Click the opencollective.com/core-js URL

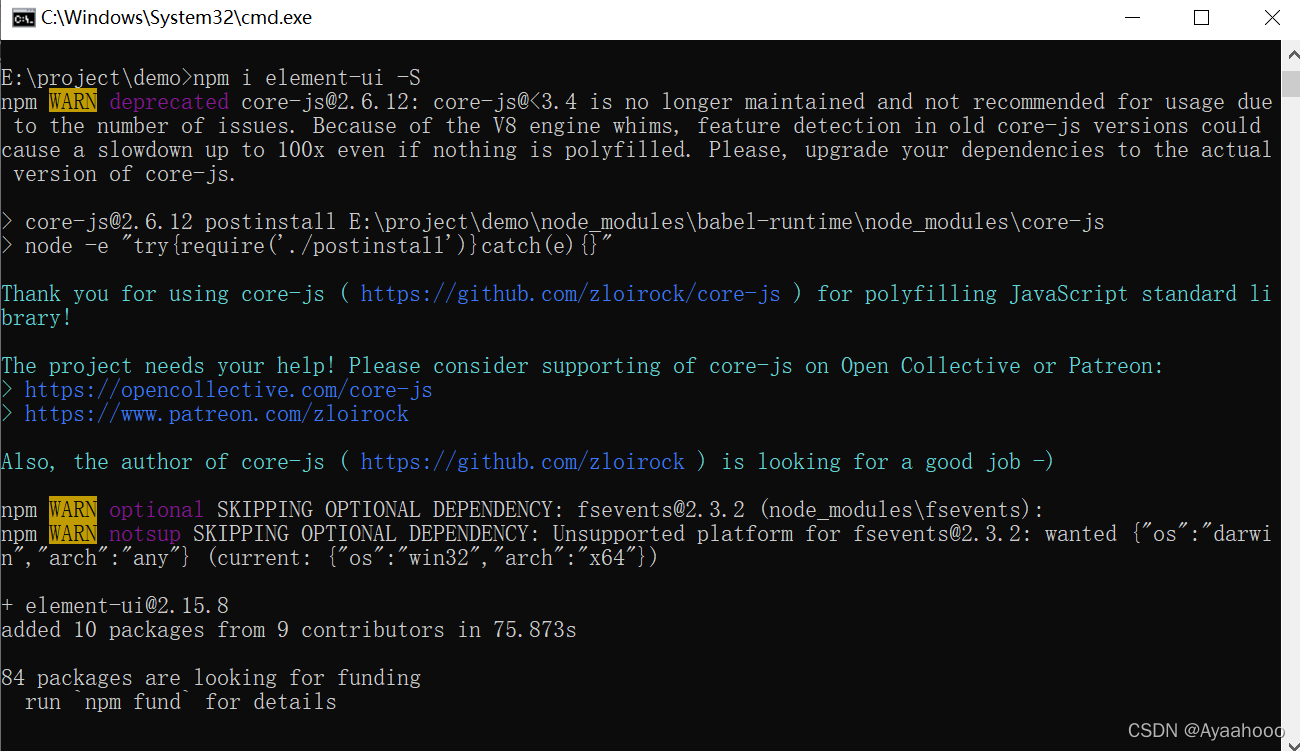[229, 390]
